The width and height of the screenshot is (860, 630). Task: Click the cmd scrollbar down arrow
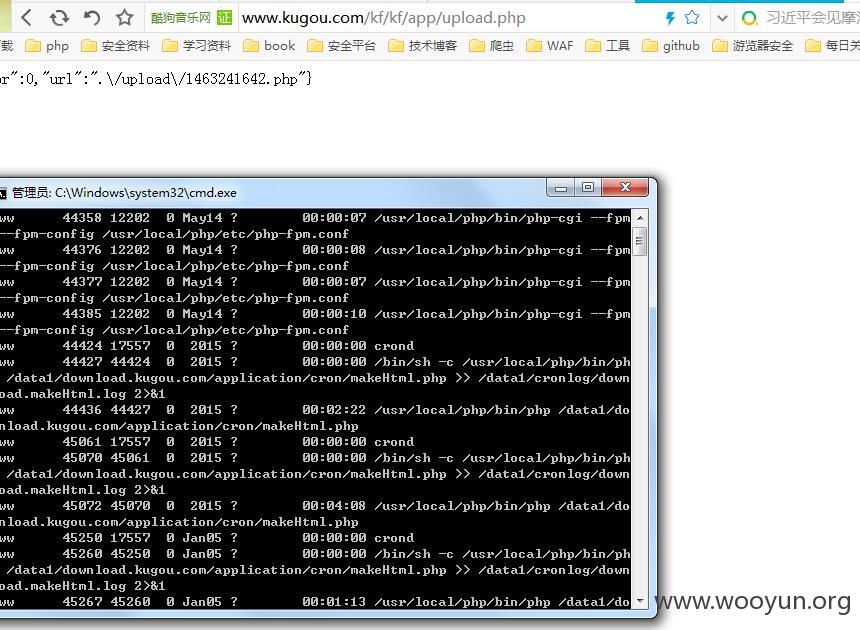point(640,601)
